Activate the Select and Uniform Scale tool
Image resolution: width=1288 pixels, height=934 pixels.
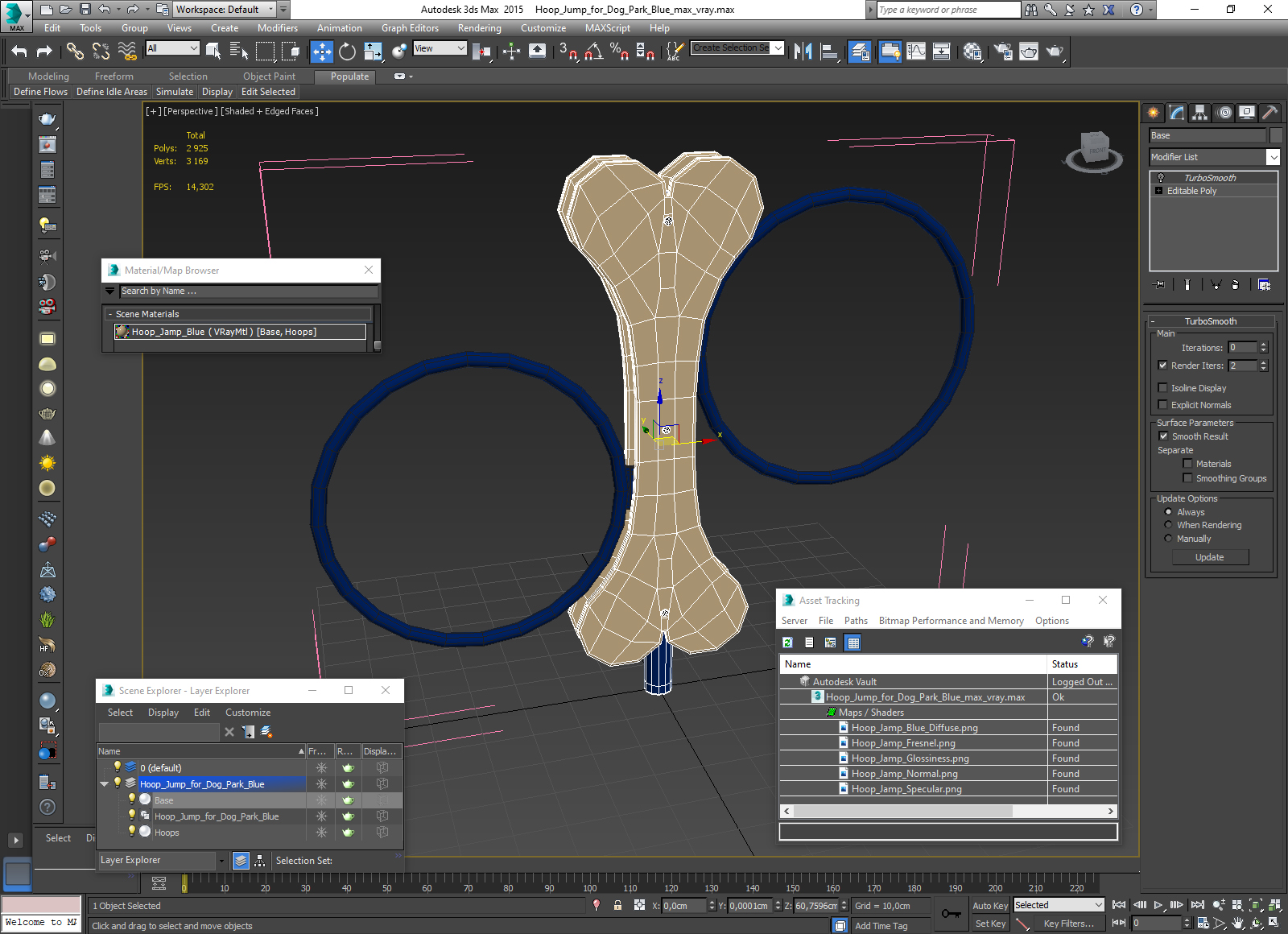click(x=373, y=52)
